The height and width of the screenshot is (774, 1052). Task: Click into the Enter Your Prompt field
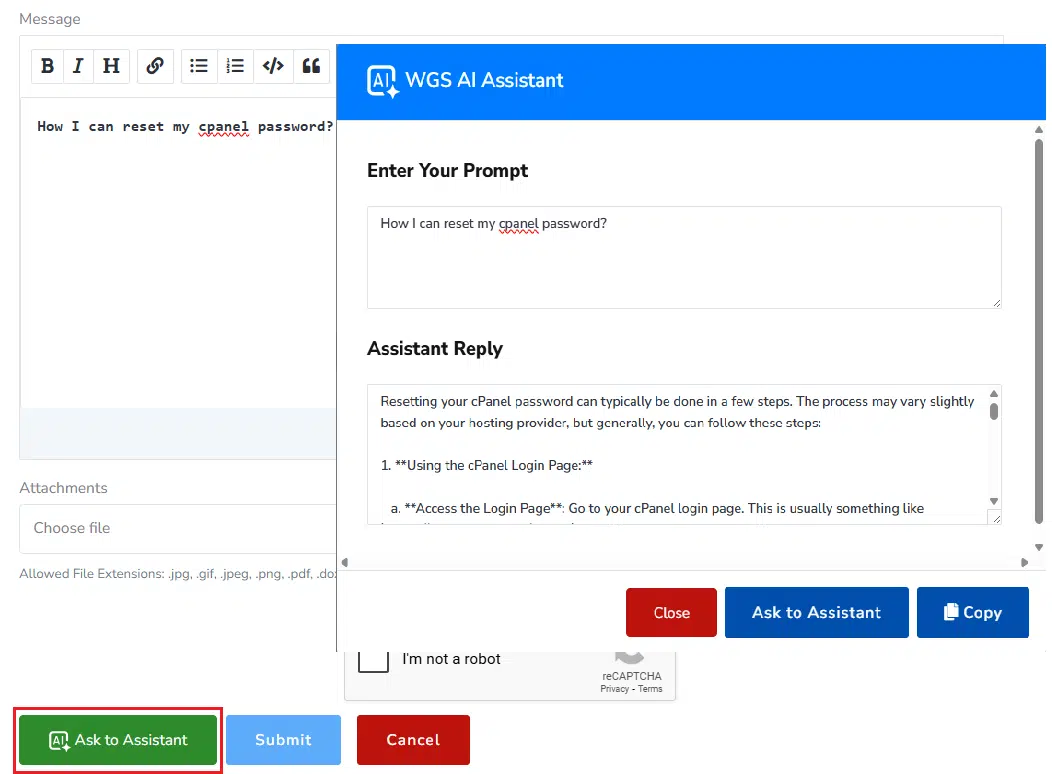(x=683, y=257)
